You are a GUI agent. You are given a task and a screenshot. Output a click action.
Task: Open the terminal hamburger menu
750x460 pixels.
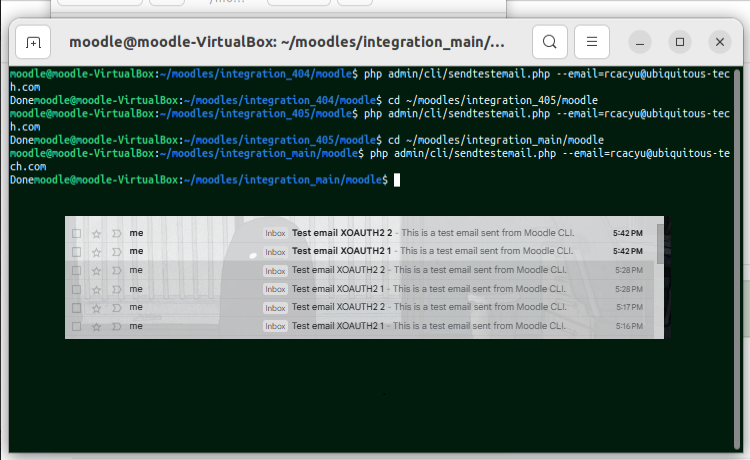(x=592, y=42)
